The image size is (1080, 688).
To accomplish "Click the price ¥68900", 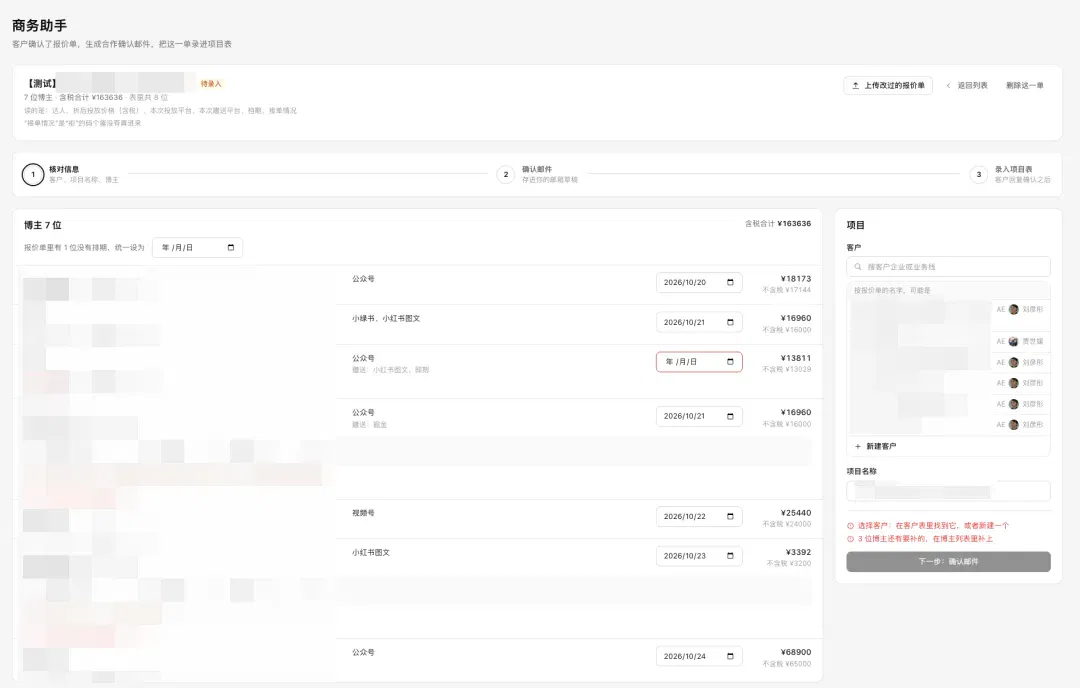I will [x=796, y=651].
